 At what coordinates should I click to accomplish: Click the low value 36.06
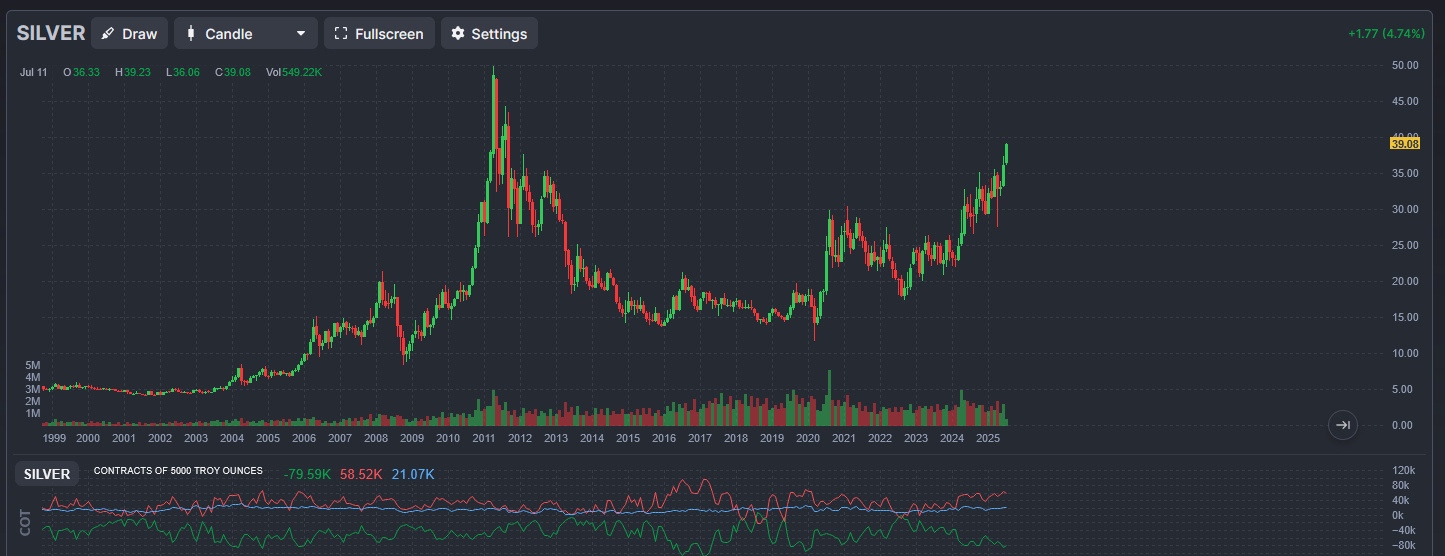(187, 72)
